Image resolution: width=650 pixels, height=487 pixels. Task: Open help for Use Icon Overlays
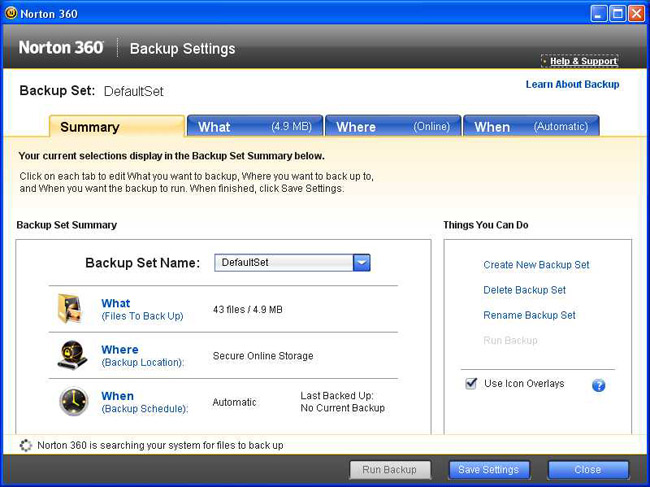(598, 385)
